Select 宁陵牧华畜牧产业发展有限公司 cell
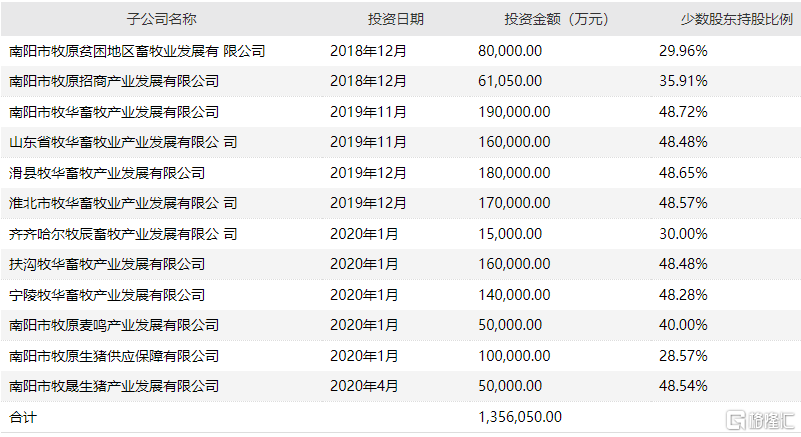The height and width of the screenshot is (437, 801). (107, 295)
